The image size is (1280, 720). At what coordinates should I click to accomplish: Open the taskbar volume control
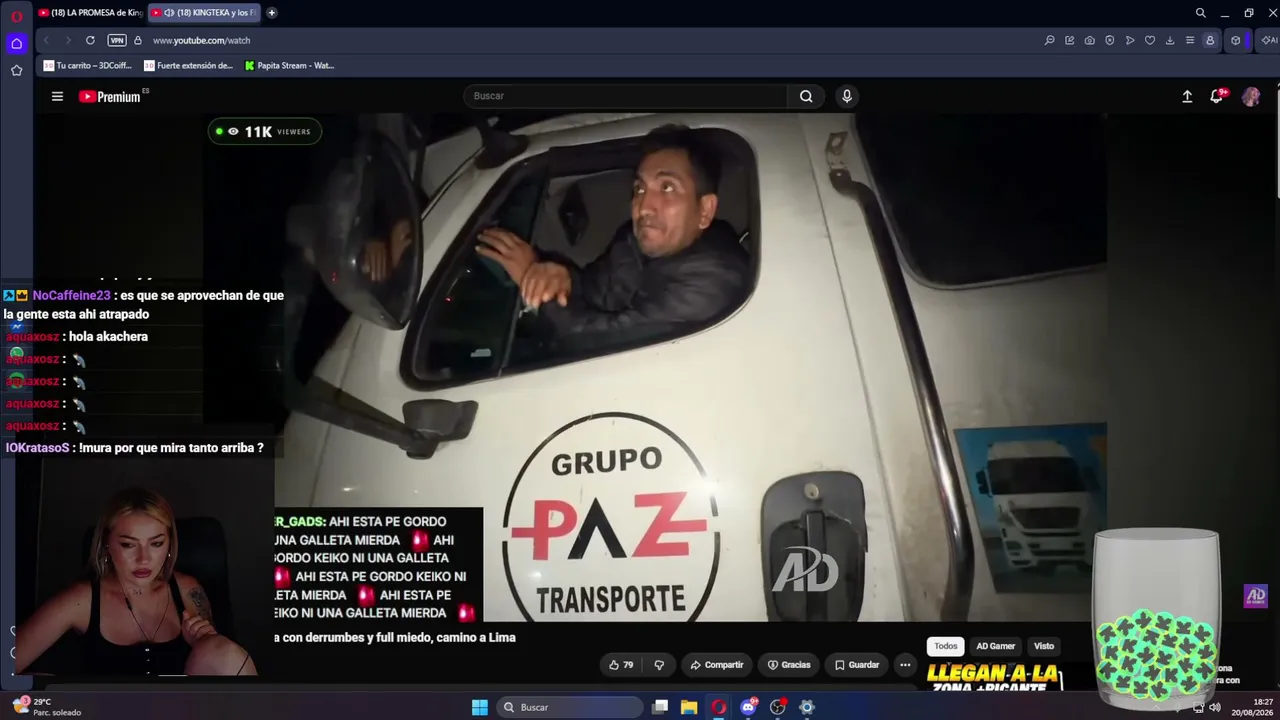tap(1215, 707)
